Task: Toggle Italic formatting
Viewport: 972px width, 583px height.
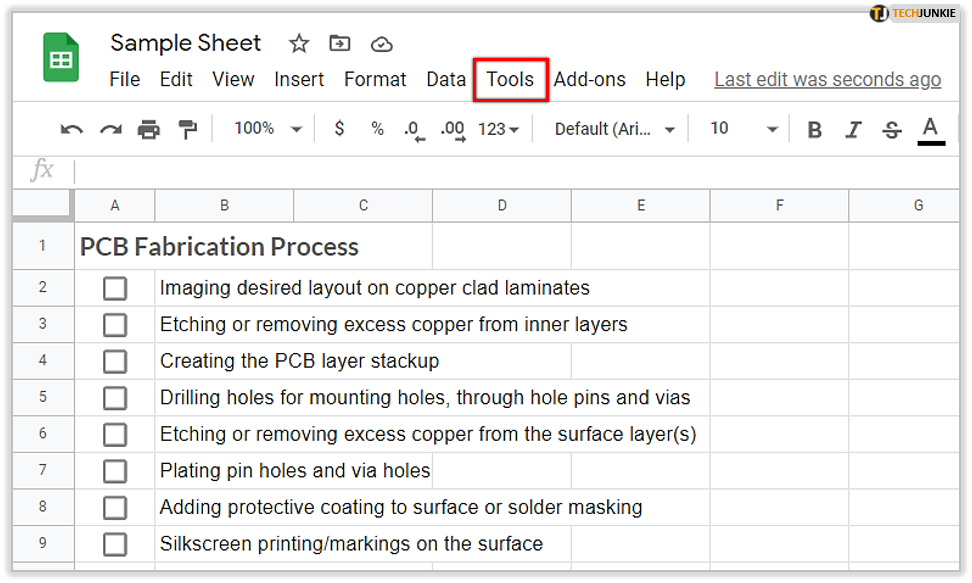Action: pyautogui.click(x=853, y=129)
